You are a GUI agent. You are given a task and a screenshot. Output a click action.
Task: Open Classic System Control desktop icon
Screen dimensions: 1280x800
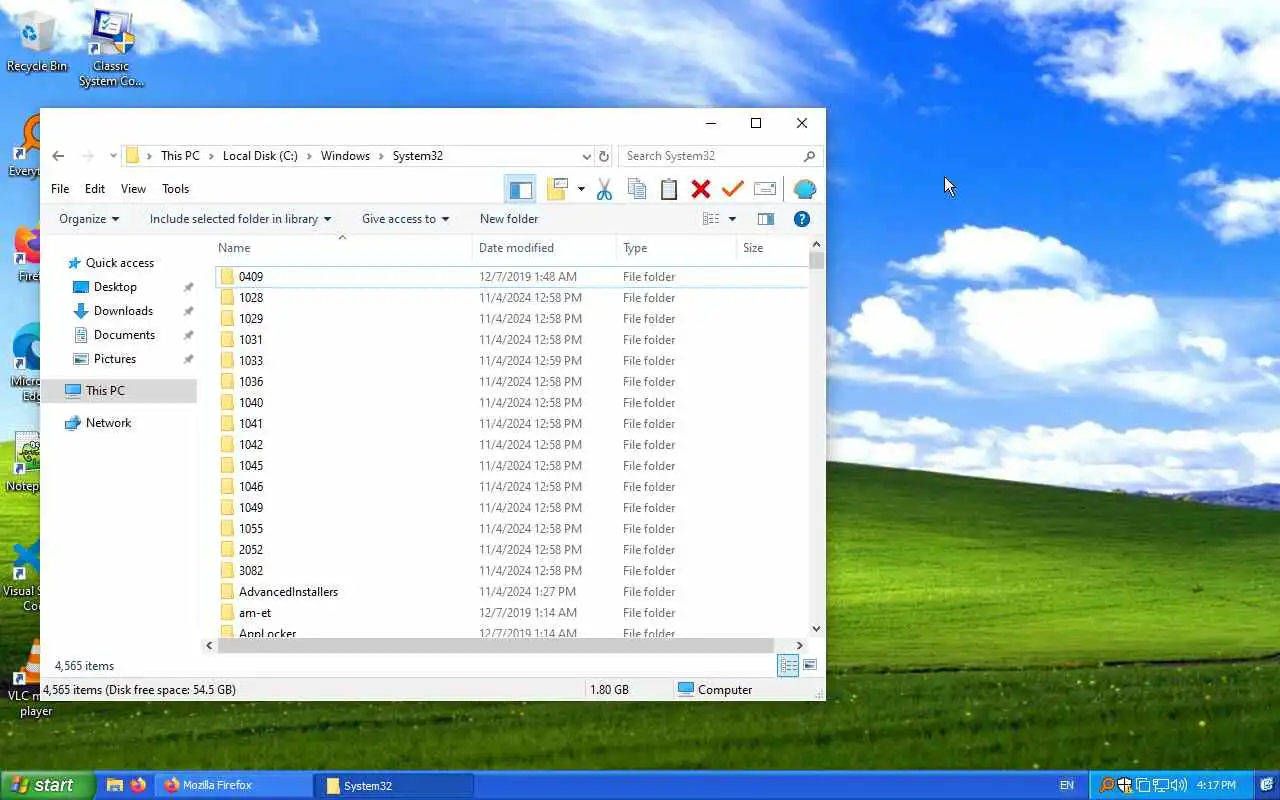click(x=111, y=48)
